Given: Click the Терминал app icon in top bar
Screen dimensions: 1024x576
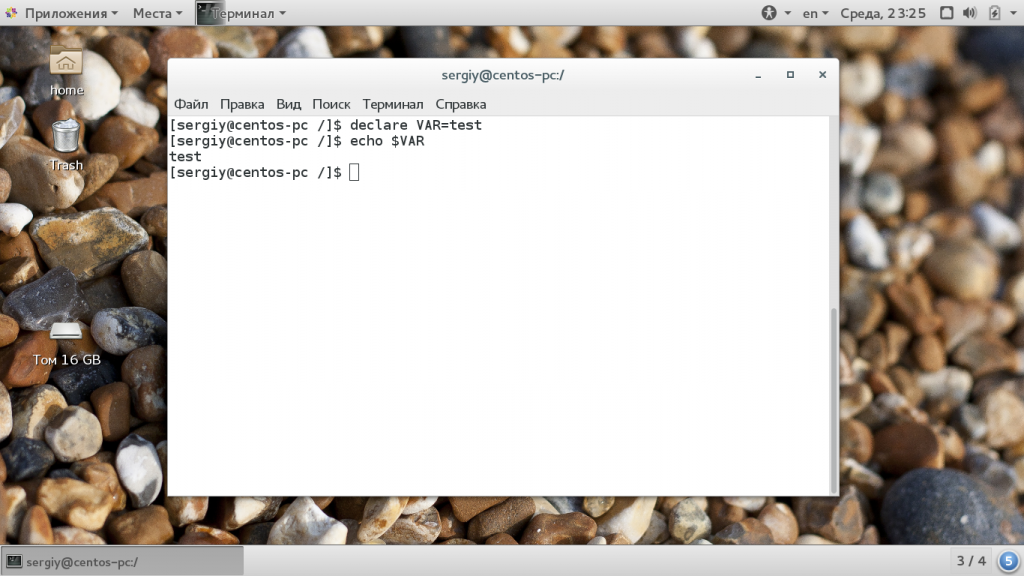Looking at the screenshot, I should coord(208,13).
